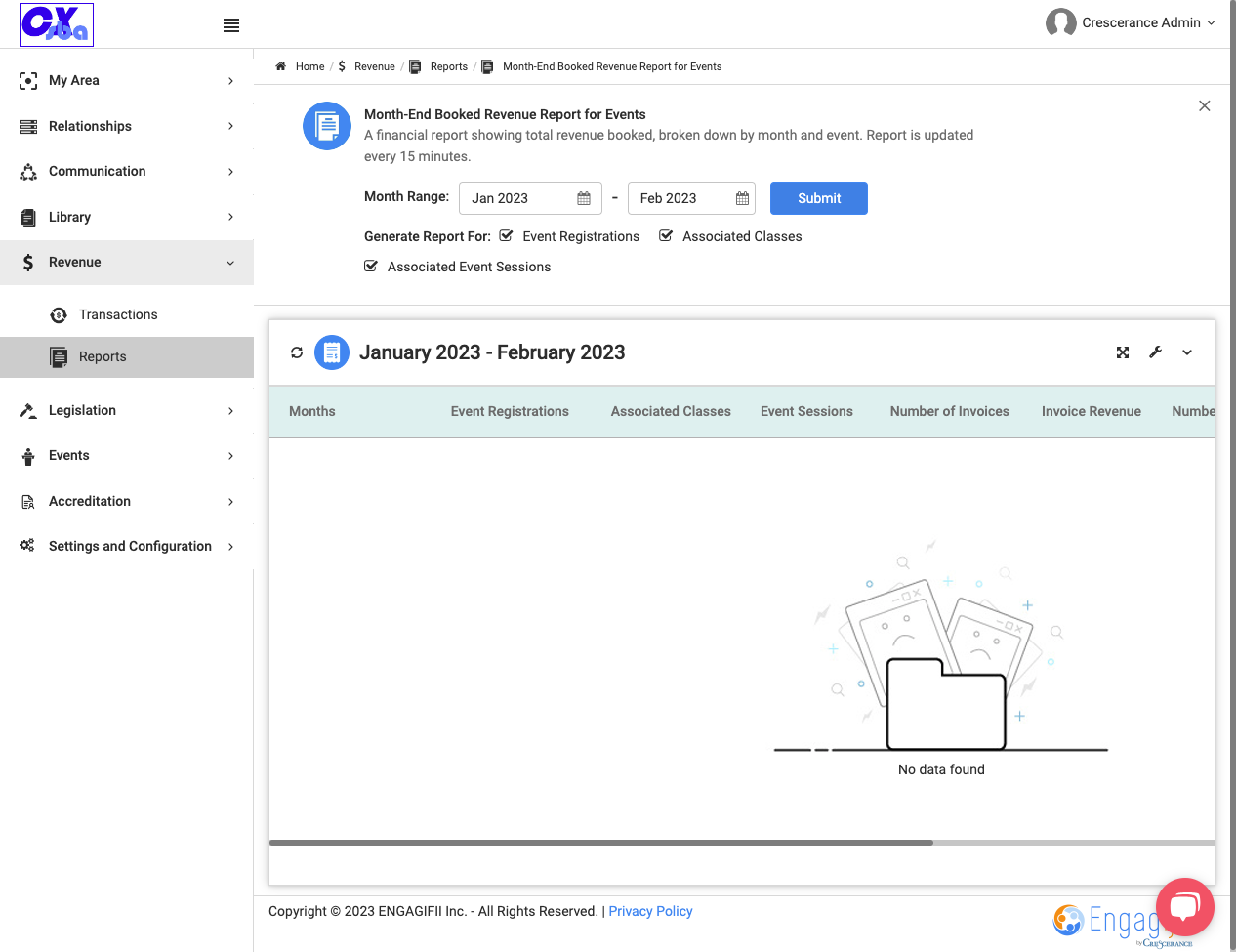Click the Event Registrations column header
The image size is (1236, 952).
510,411
